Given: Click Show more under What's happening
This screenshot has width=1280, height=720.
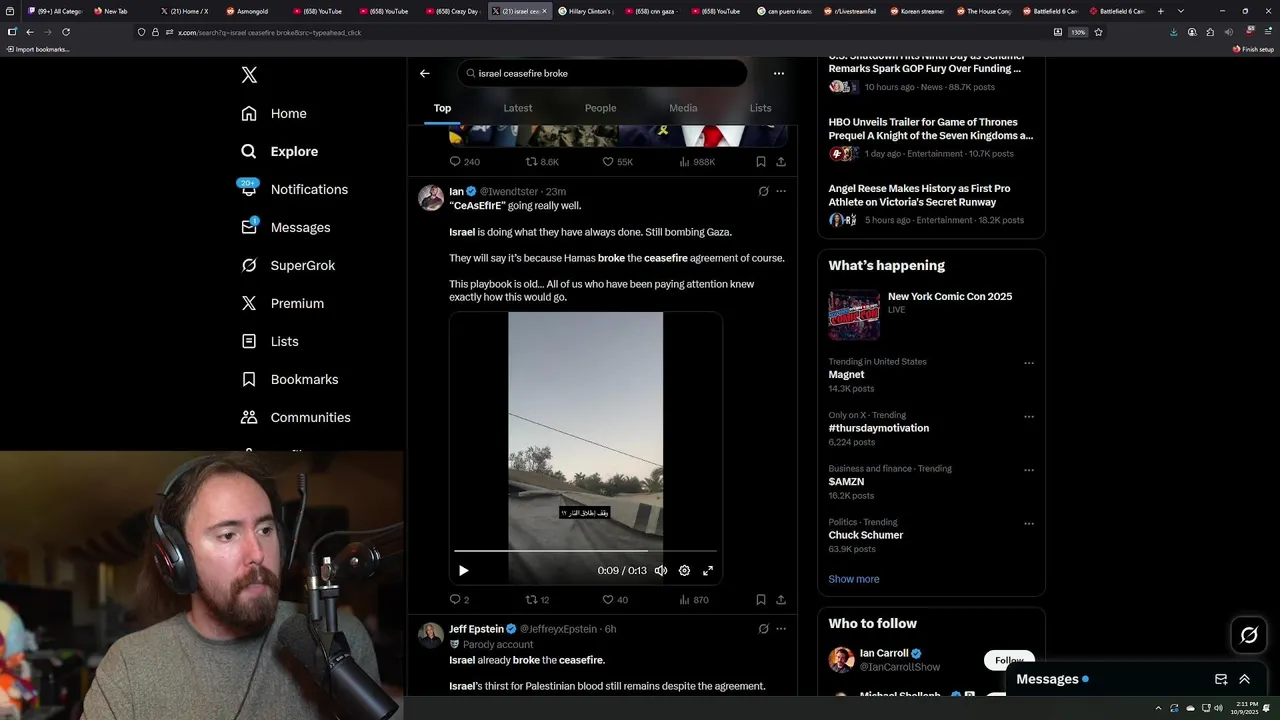Looking at the screenshot, I should [854, 579].
